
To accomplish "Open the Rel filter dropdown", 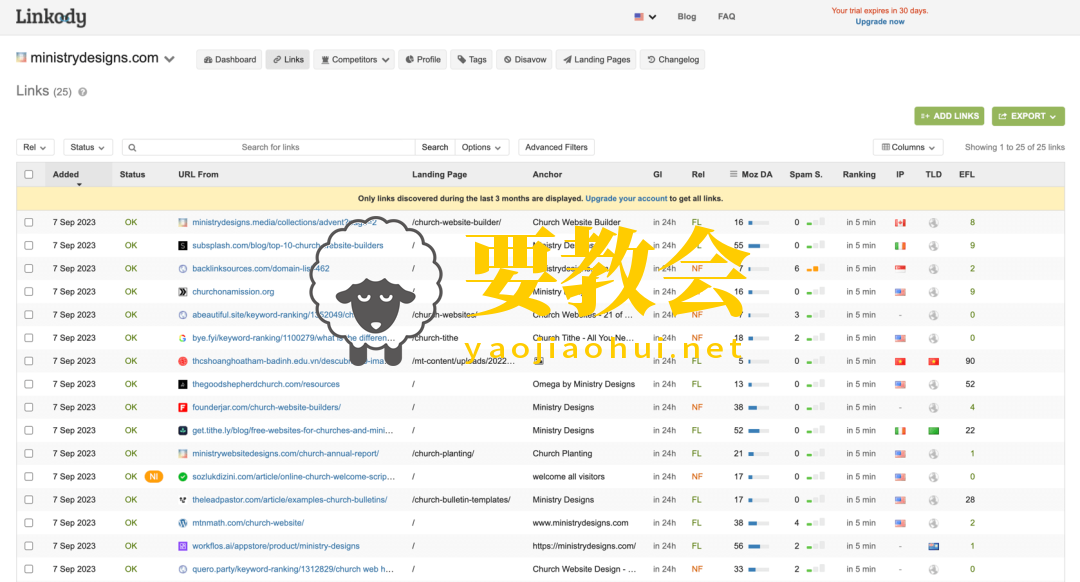I will click(34, 147).
